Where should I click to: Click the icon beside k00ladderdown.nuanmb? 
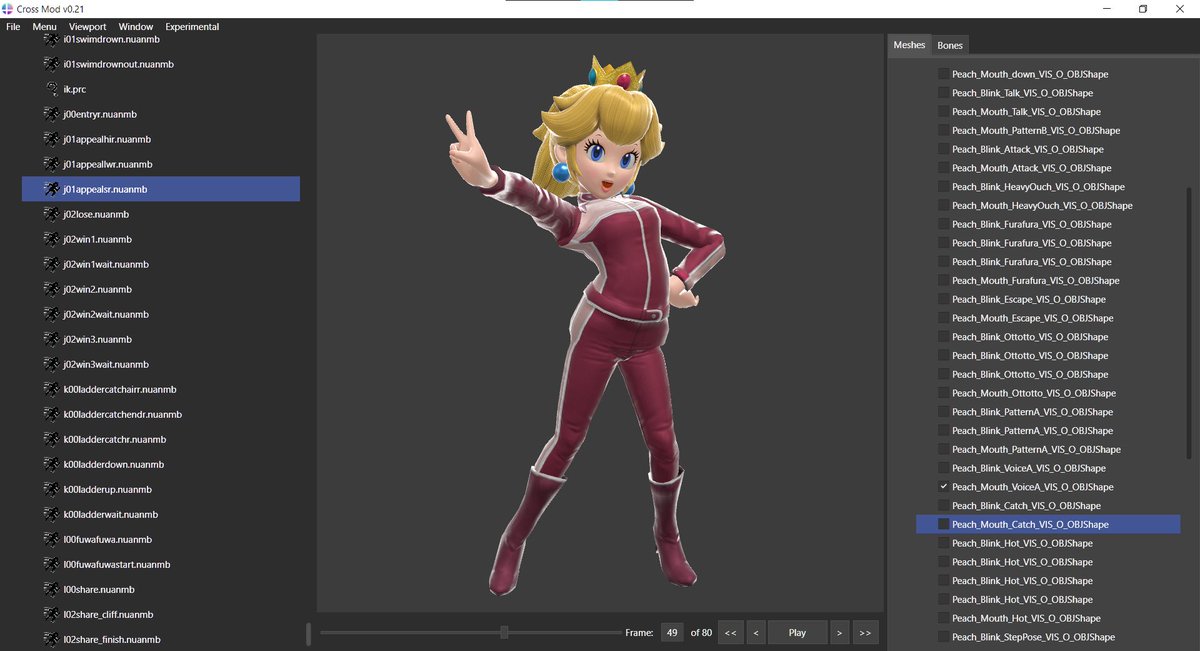click(51, 464)
